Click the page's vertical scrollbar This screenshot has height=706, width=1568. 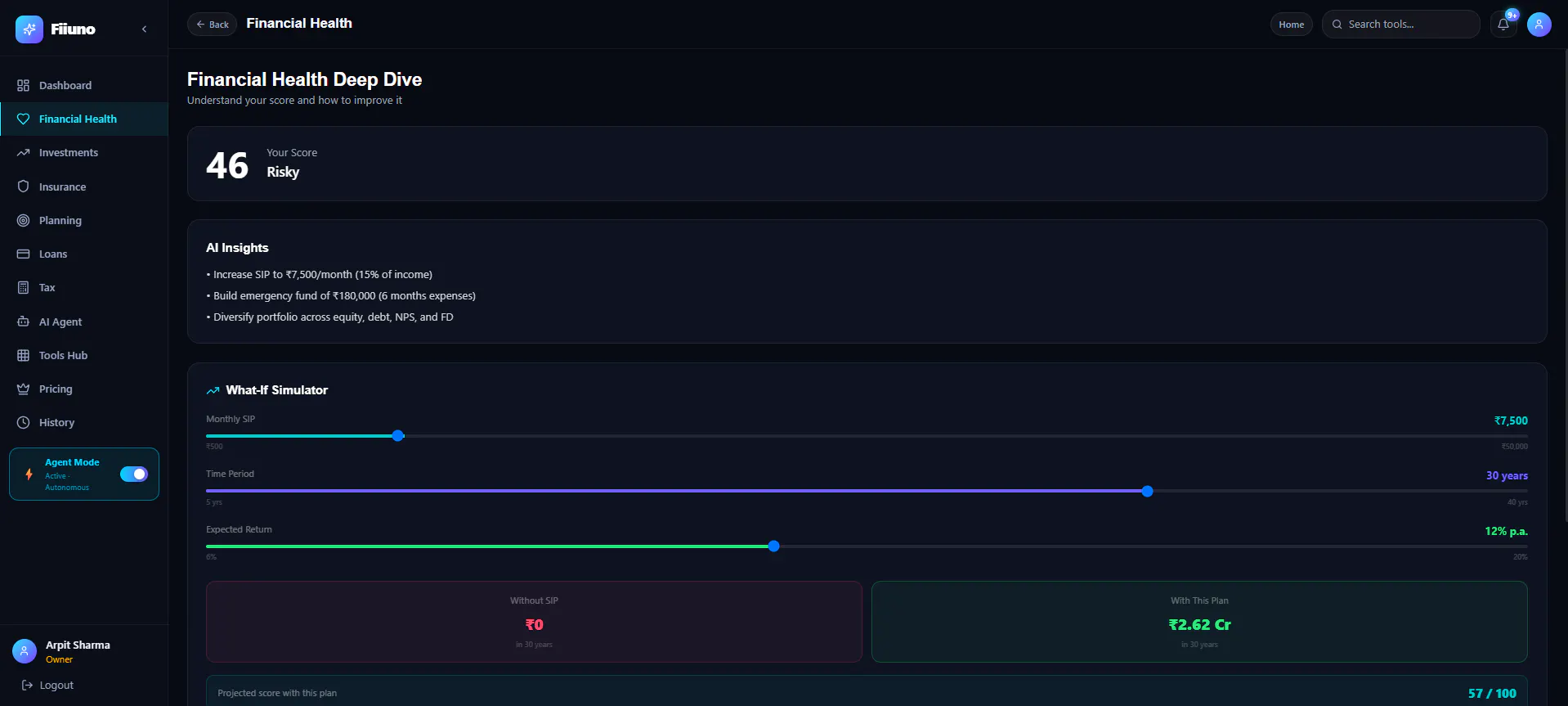click(1565, 286)
